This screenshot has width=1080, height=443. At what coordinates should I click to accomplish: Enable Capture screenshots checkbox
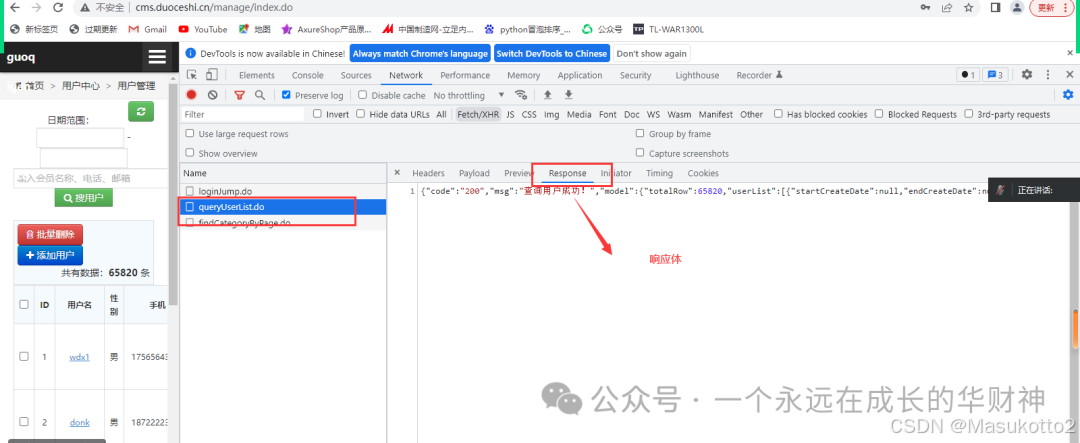pos(640,153)
